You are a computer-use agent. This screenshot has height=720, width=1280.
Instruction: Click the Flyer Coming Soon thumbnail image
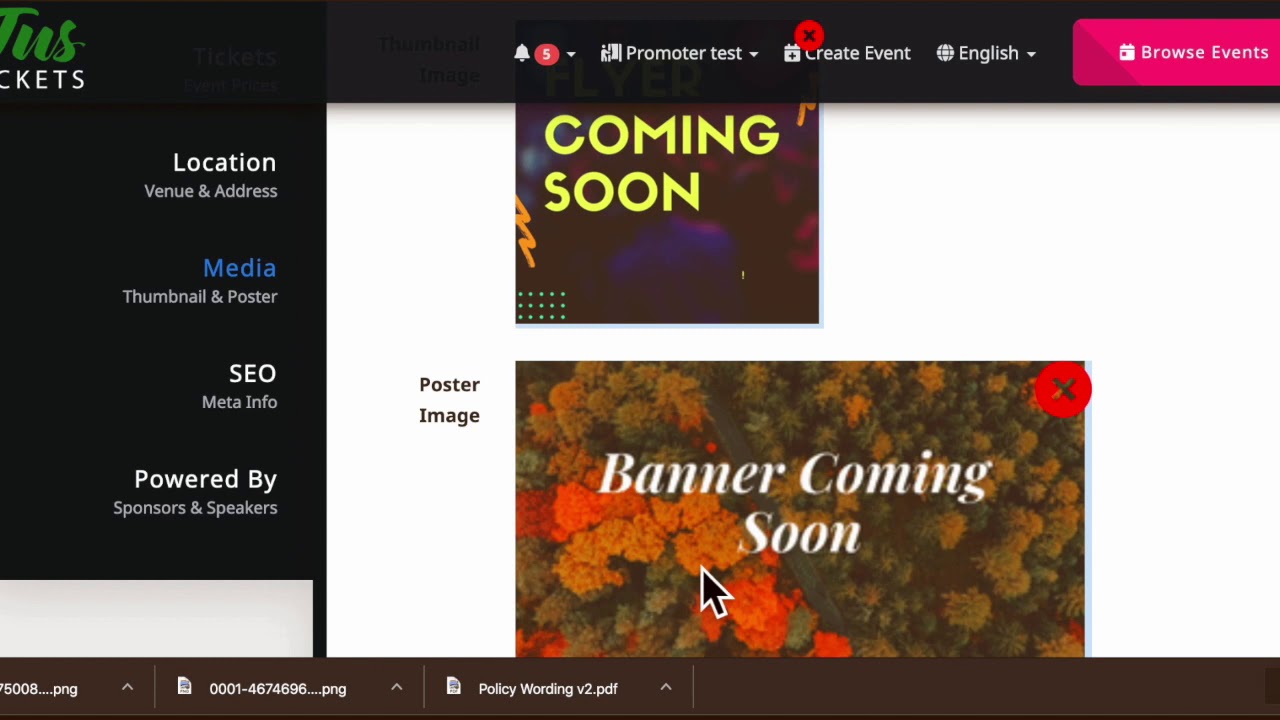tap(667, 172)
